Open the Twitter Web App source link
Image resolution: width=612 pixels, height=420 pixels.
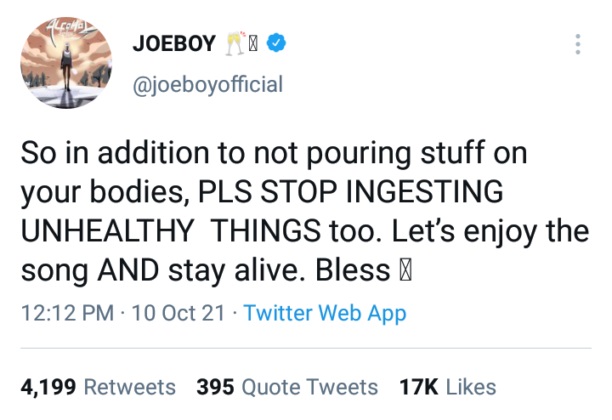[x=325, y=314]
